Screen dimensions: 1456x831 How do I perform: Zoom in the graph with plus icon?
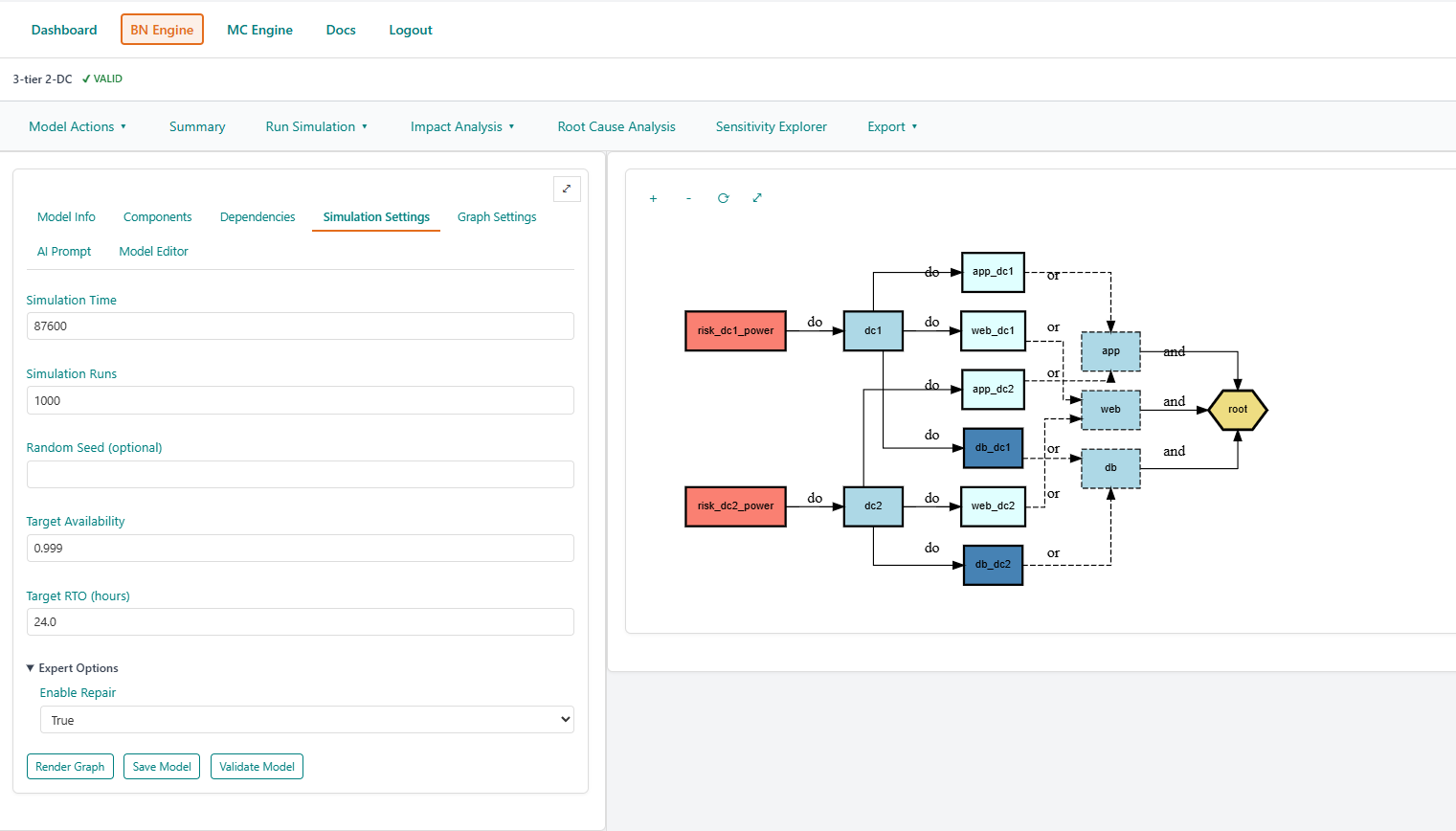pyautogui.click(x=654, y=198)
